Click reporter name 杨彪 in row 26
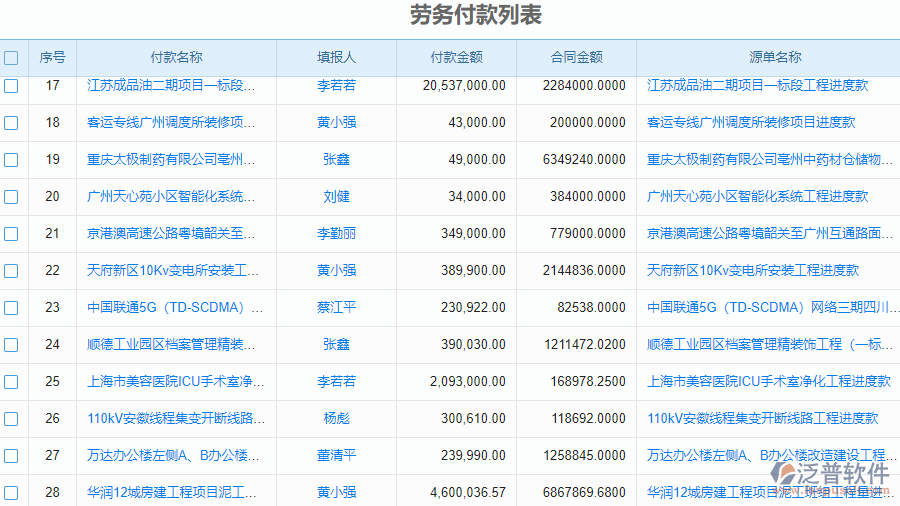This screenshot has height=506, width=900. (336, 419)
